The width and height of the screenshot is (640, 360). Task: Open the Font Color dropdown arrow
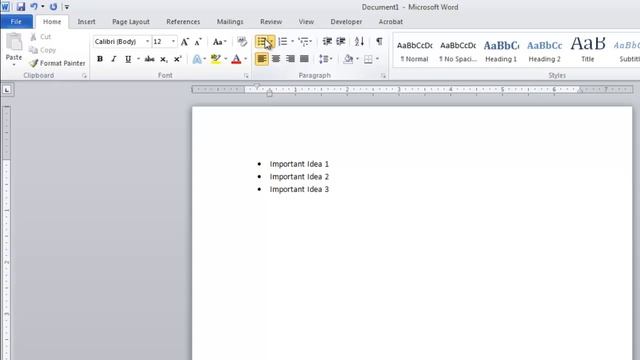[x=246, y=59]
